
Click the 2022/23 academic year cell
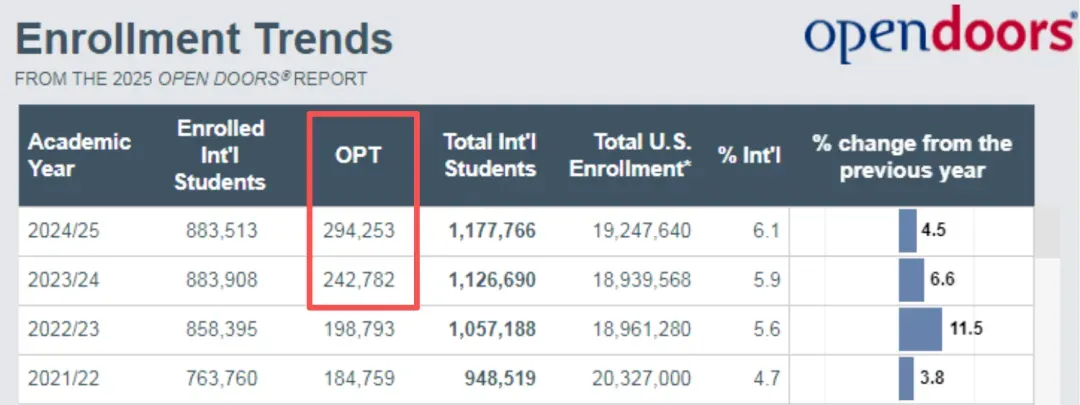coord(64,328)
